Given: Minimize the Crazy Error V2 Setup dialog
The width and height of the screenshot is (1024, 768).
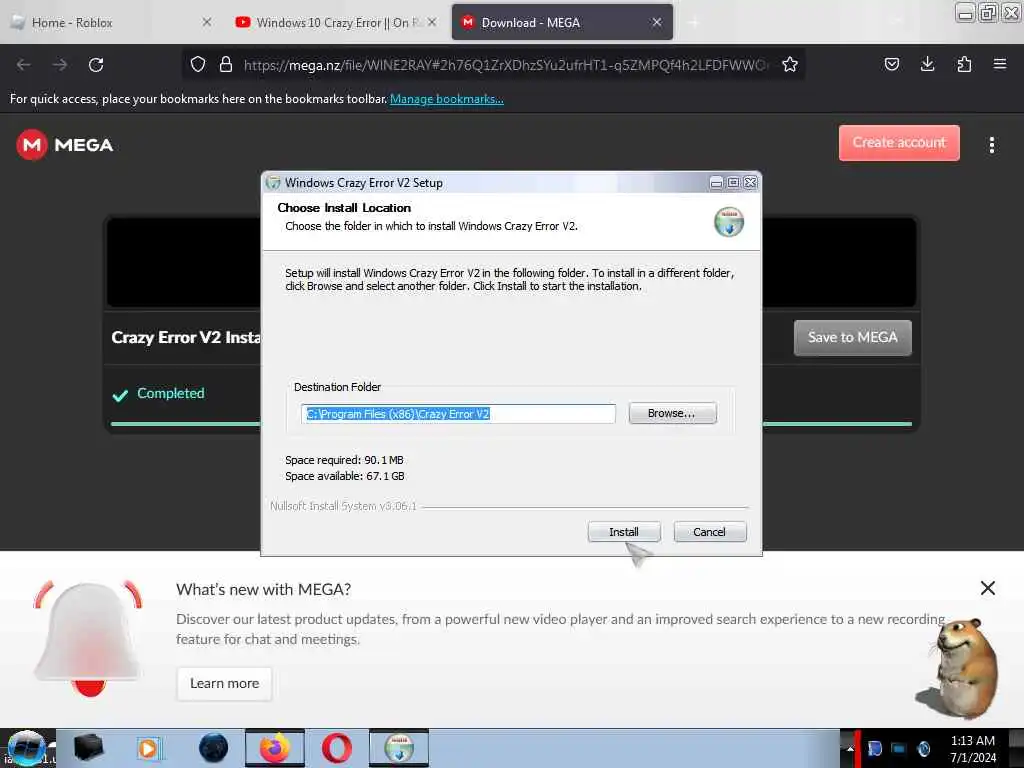Looking at the screenshot, I should coord(716,183).
